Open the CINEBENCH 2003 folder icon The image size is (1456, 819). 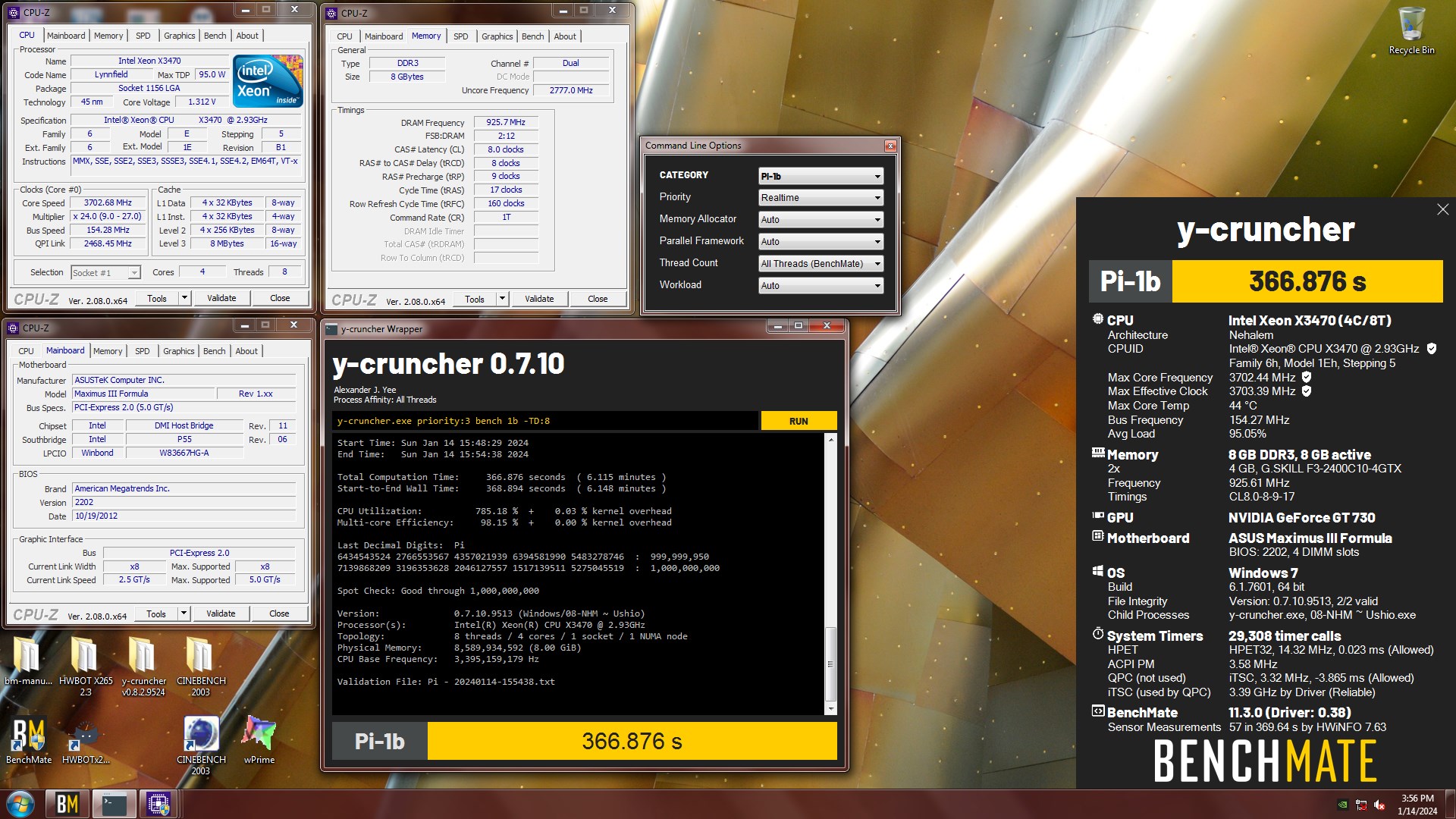pyautogui.click(x=201, y=665)
